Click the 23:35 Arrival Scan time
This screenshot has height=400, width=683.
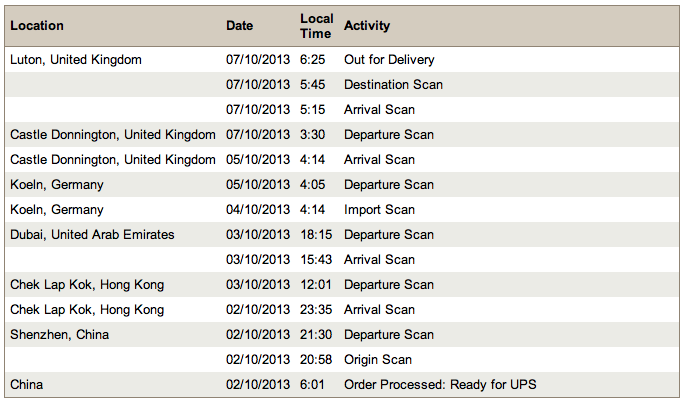click(316, 310)
